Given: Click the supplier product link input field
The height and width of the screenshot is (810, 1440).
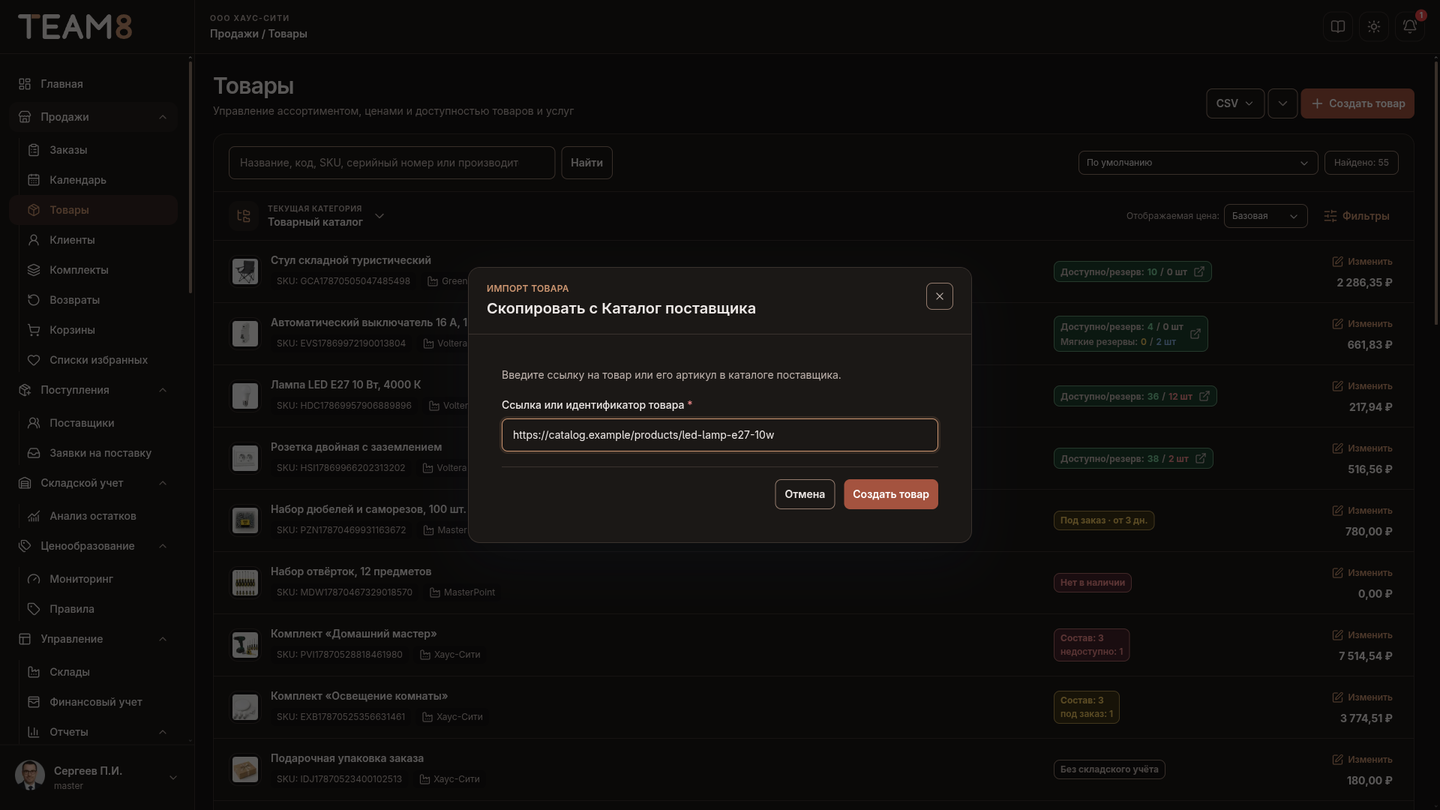Looking at the screenshot, I should [x=720, y=435].
